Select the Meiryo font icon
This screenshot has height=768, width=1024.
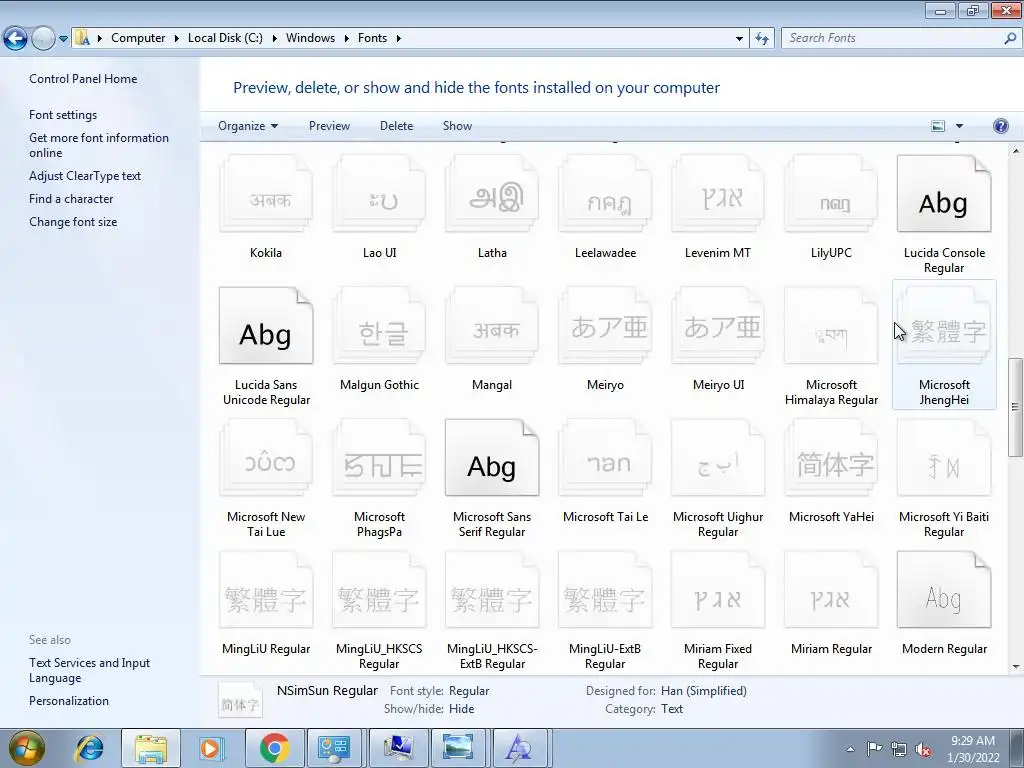[x=605, y=326]
